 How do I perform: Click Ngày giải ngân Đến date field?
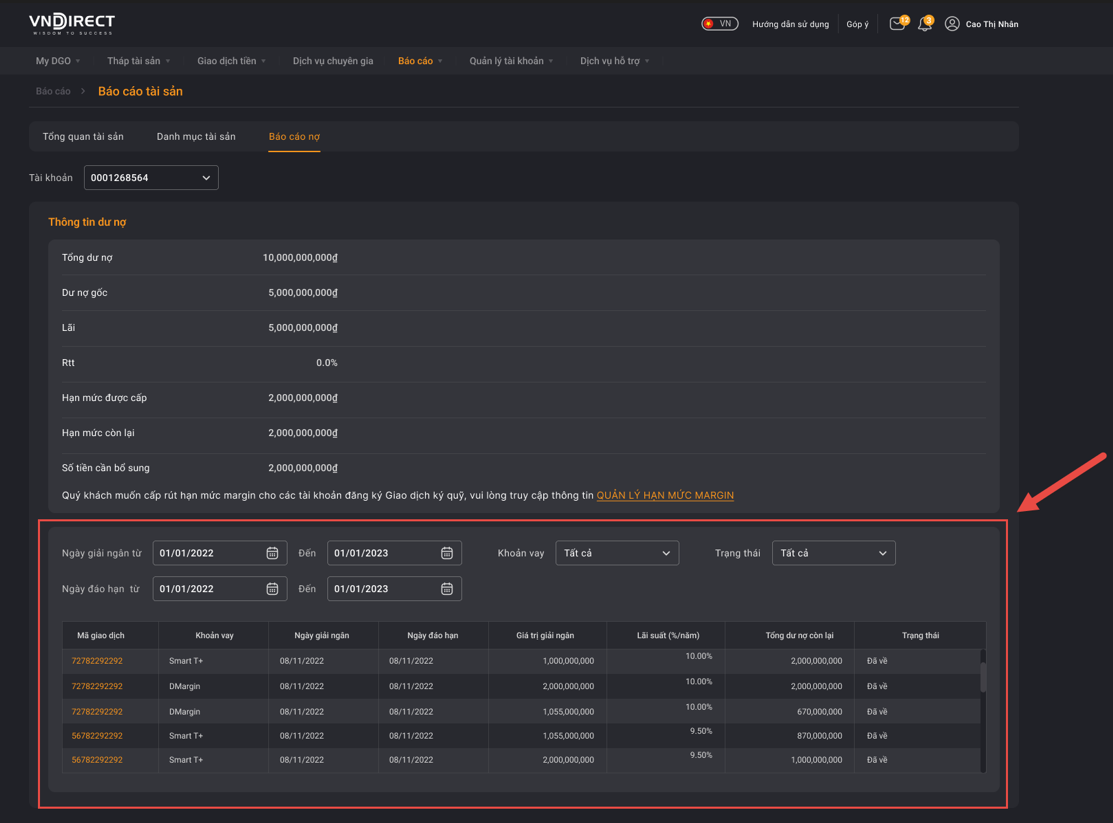(x=394, y=553)
